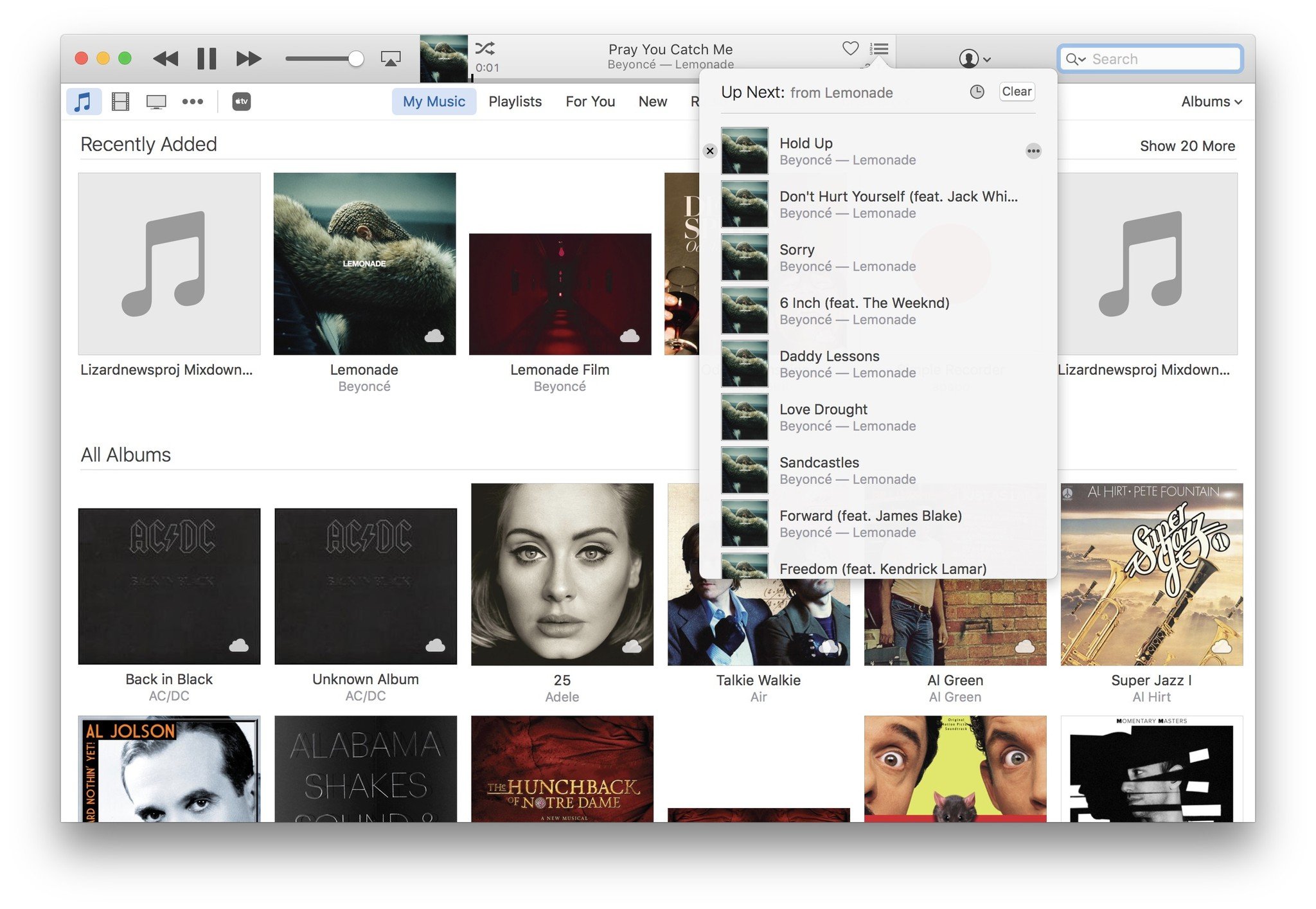Open Hunchback of Notre Dame album
The height and width of the screenshot is (909, 1316).
click(x=562, y=769)
